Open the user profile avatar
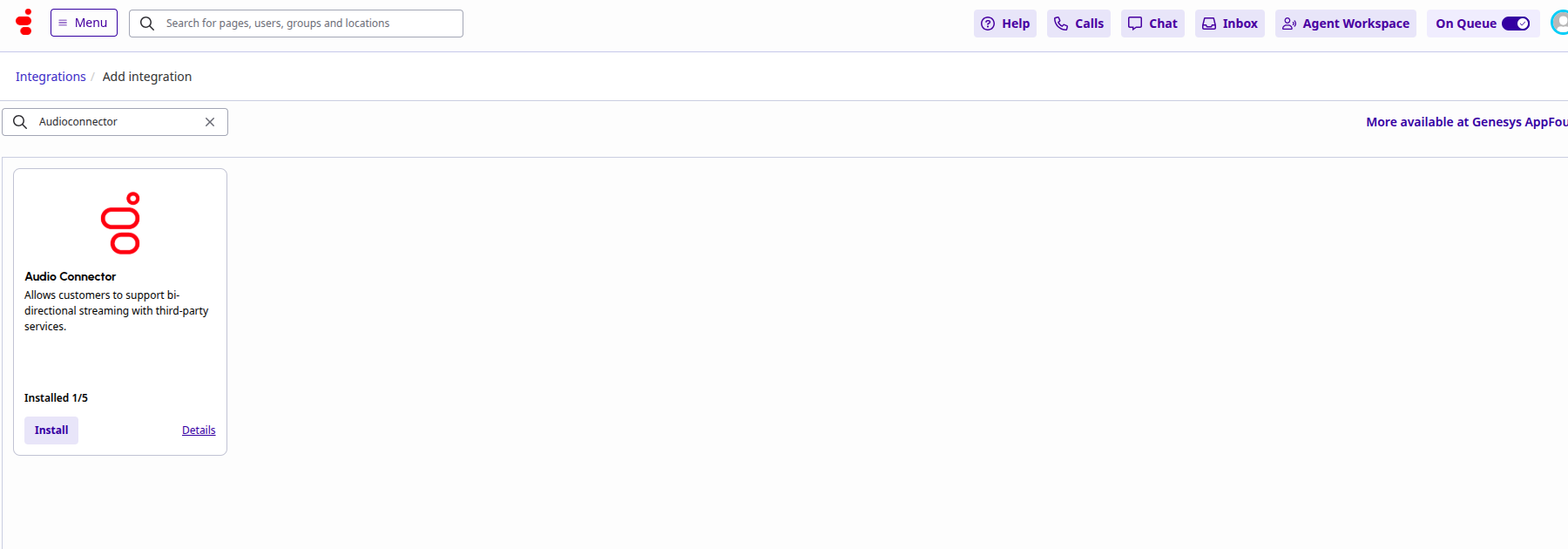The image size is (1568, 549). (1559, 23)
